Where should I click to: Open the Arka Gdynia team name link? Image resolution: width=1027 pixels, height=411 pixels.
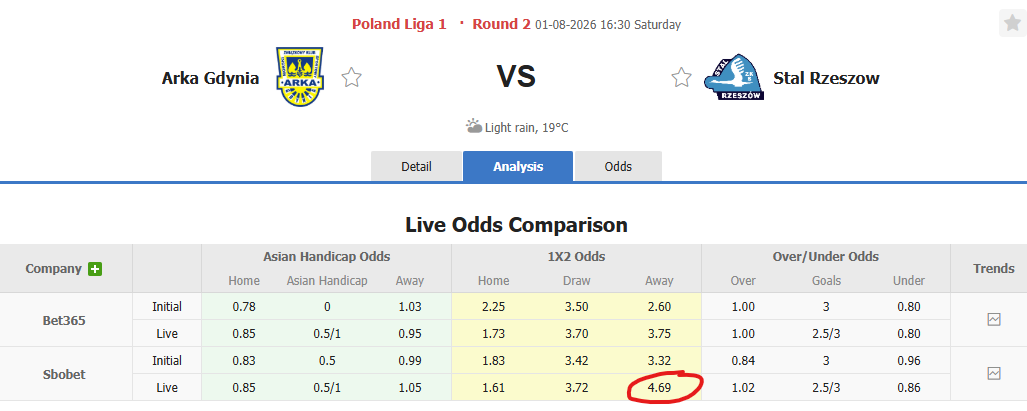click(x=210, y=79)
